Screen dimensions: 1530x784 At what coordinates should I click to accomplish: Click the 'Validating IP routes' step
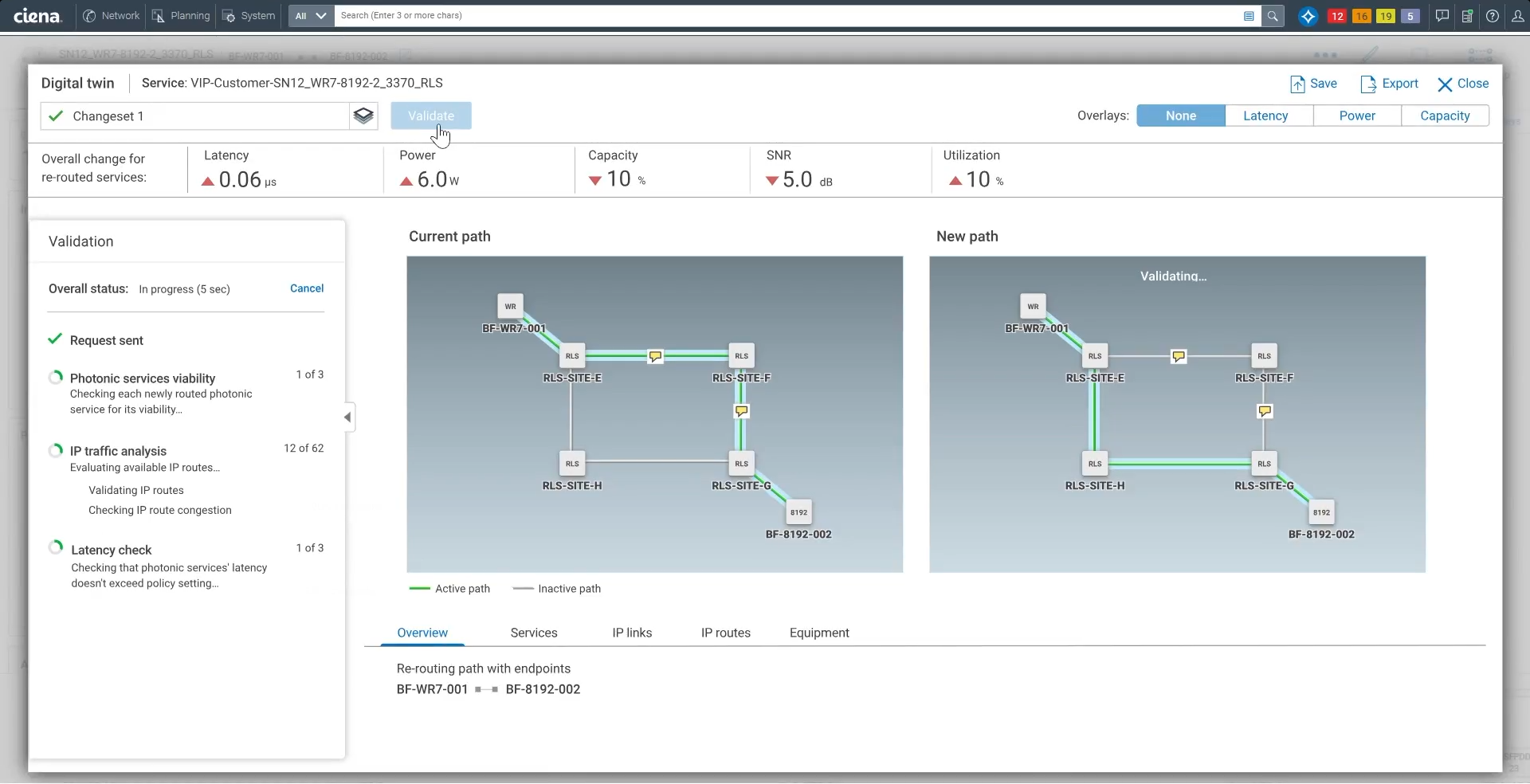pyautogui.click(x=136, y=490)
